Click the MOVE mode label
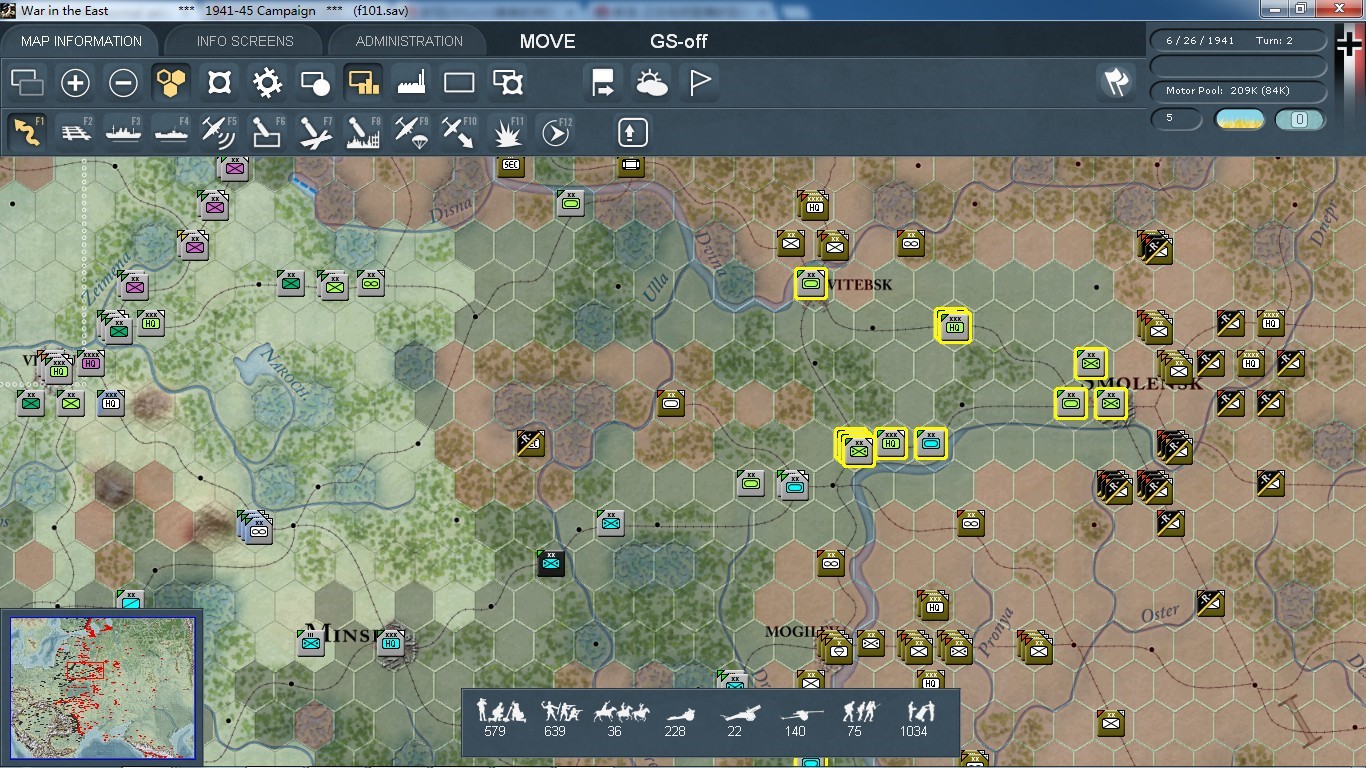The width and height of the screenshot is (1366, 768). (x=548, y=42)
